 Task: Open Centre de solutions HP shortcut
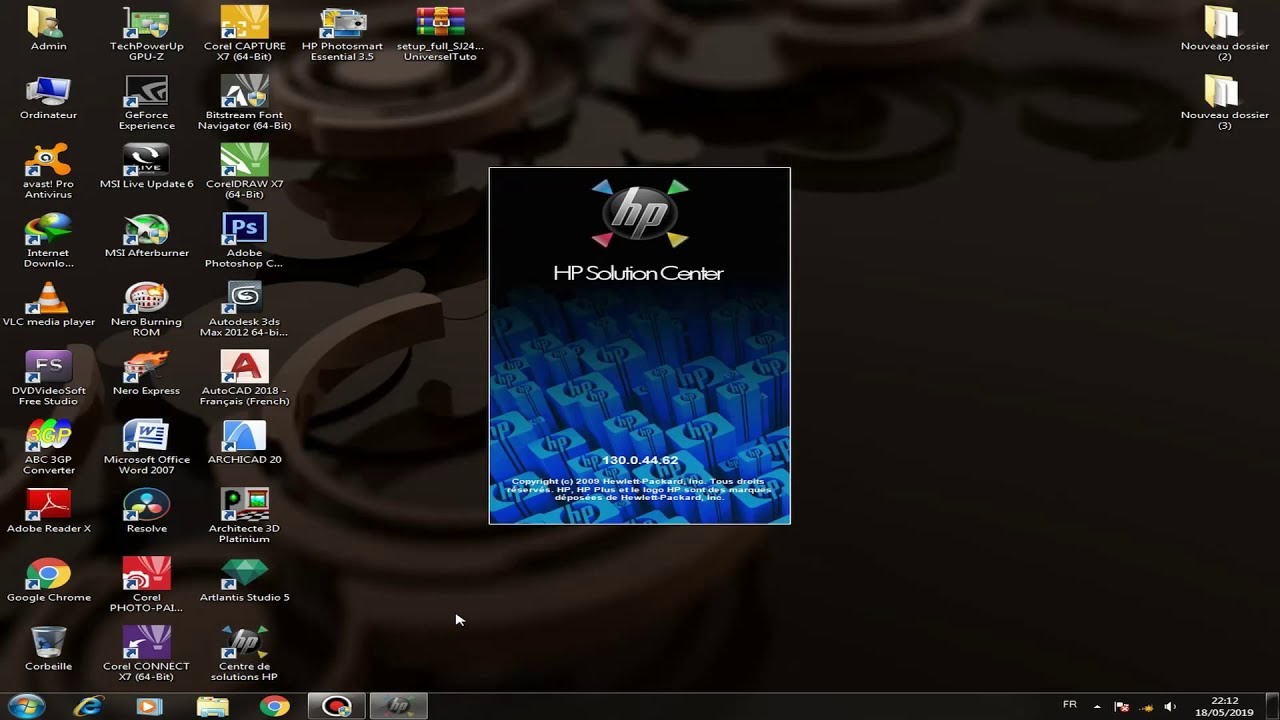[244, 654]
